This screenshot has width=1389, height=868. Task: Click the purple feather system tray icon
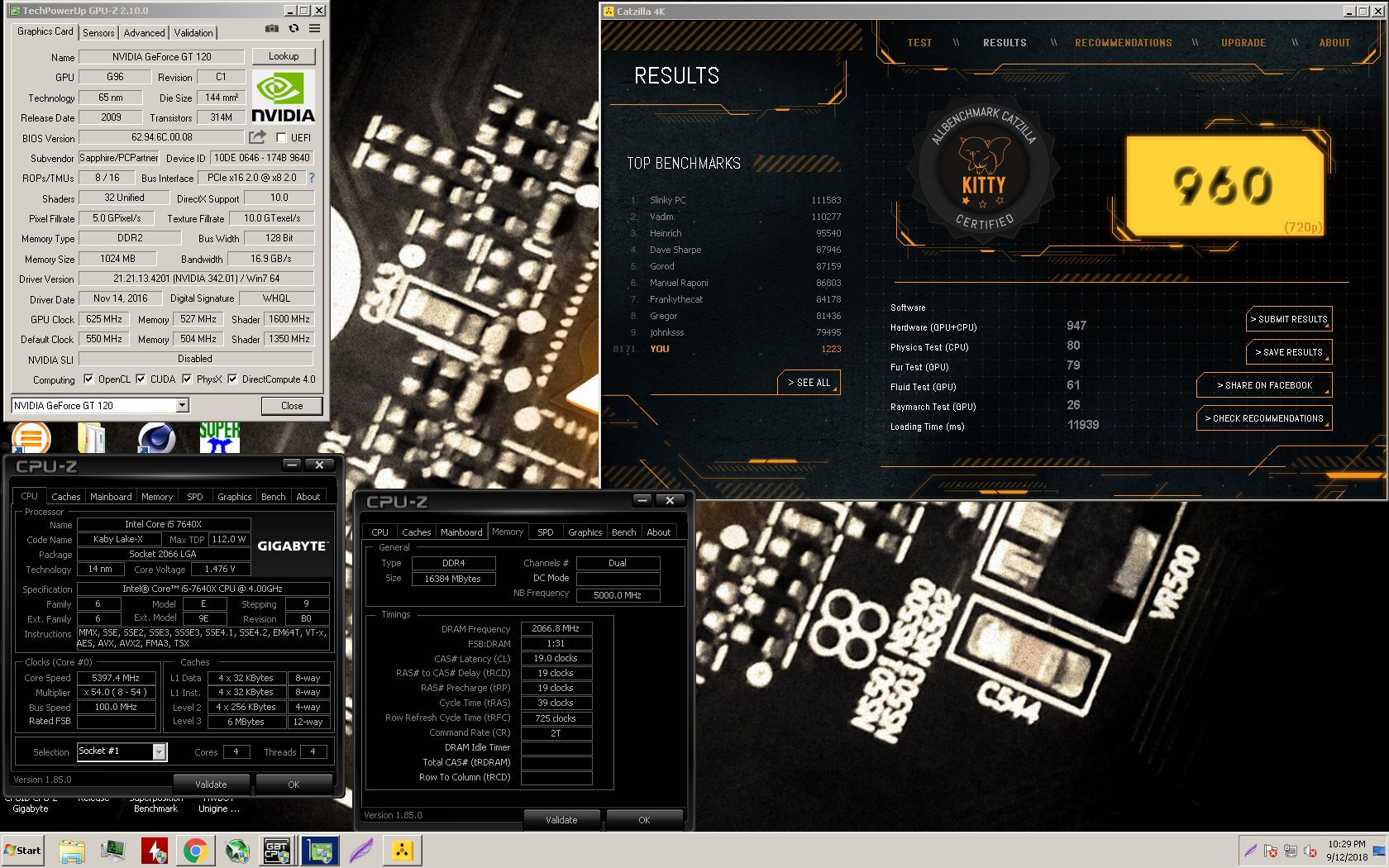pyautogui.click(x=1251, y=851)
